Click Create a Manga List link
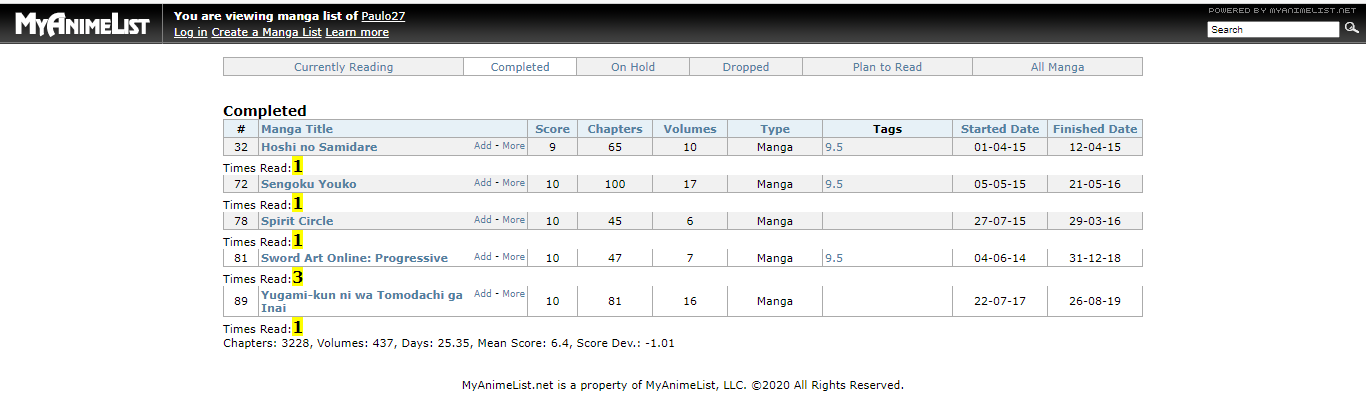Screen dimensions: 1366x404 pyautogui.click(x=266, y=32)
